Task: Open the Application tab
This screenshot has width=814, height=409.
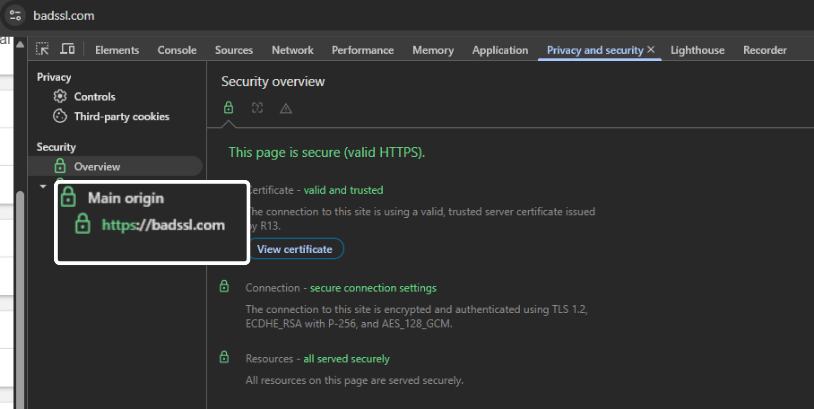Action: click(x=500, y=50)
